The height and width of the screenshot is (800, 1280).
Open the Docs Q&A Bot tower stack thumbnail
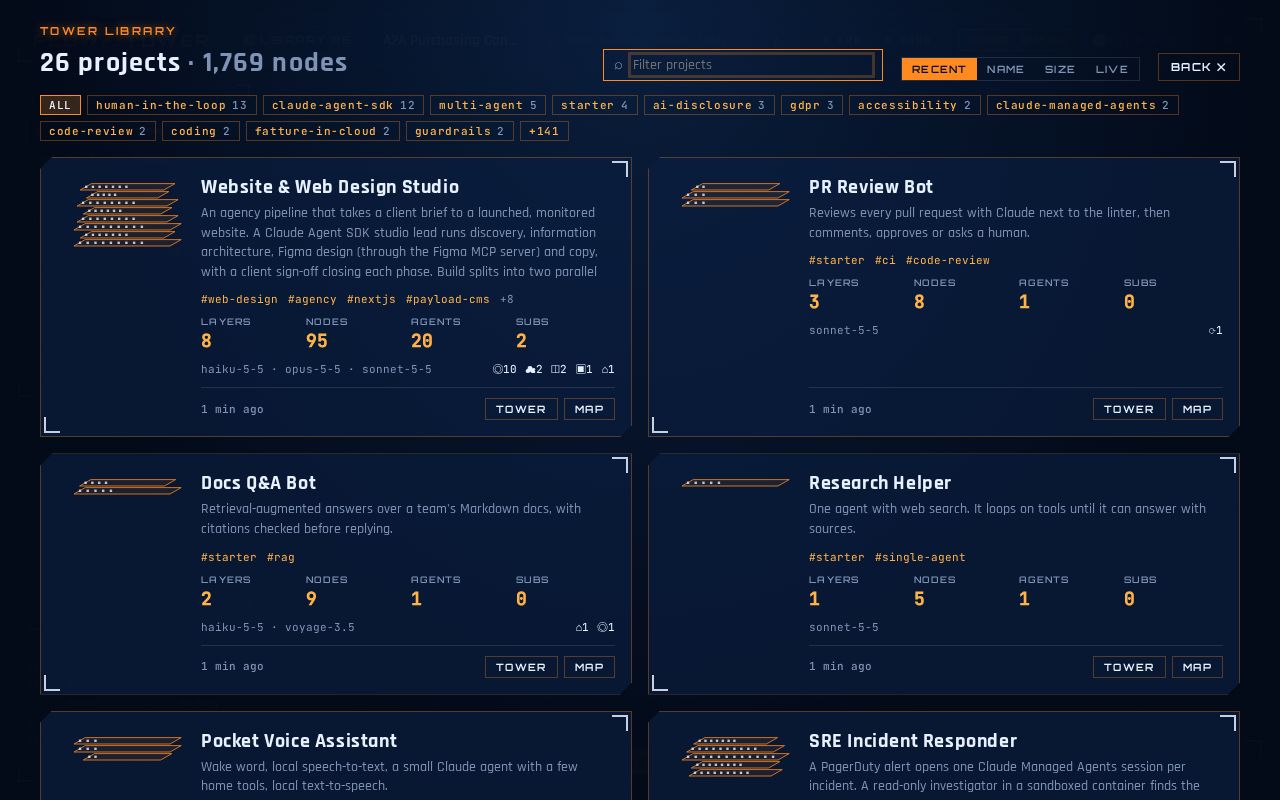coord(128,487)
